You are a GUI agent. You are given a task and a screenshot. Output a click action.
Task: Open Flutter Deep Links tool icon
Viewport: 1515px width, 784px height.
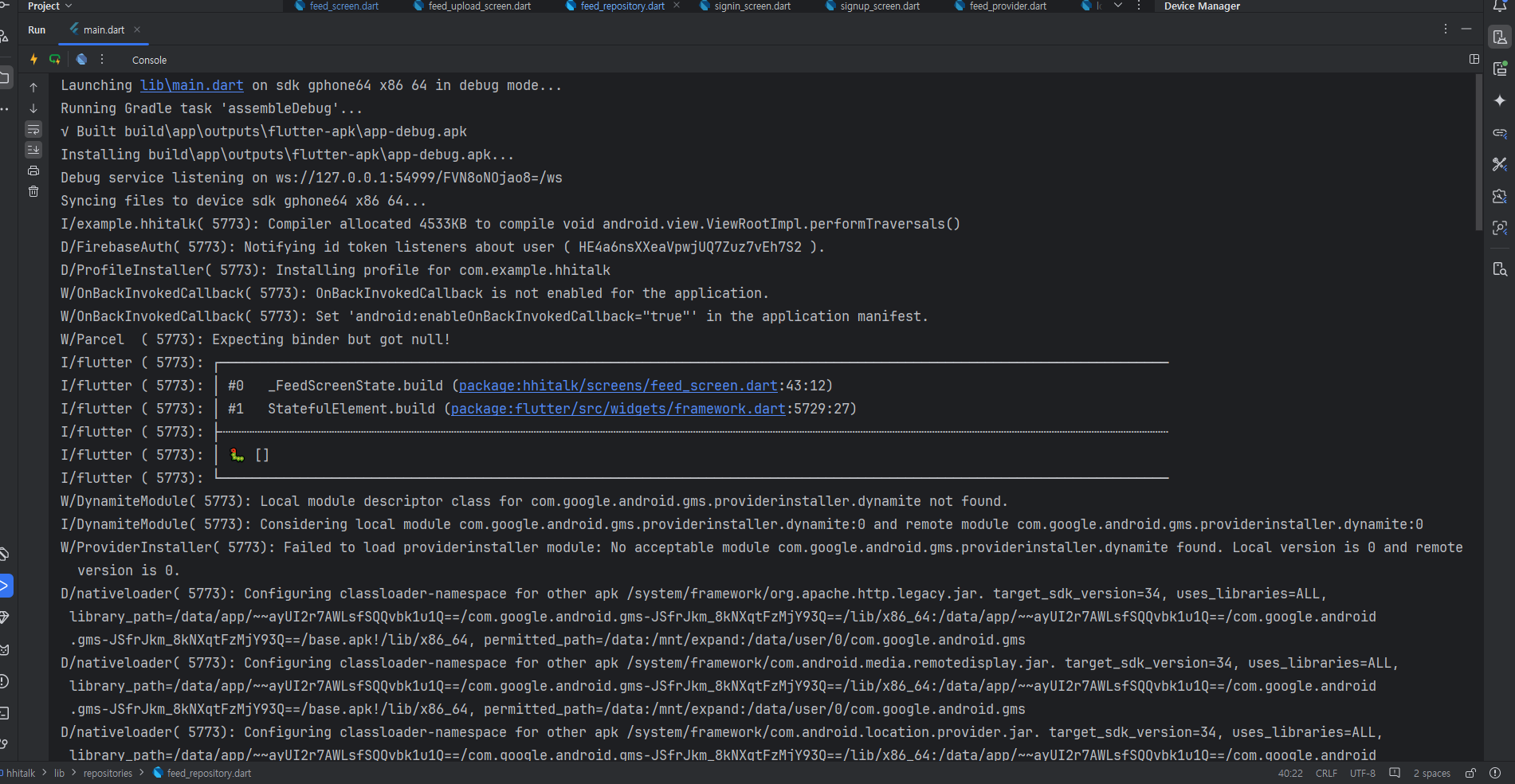click(x=1500, y=132)
